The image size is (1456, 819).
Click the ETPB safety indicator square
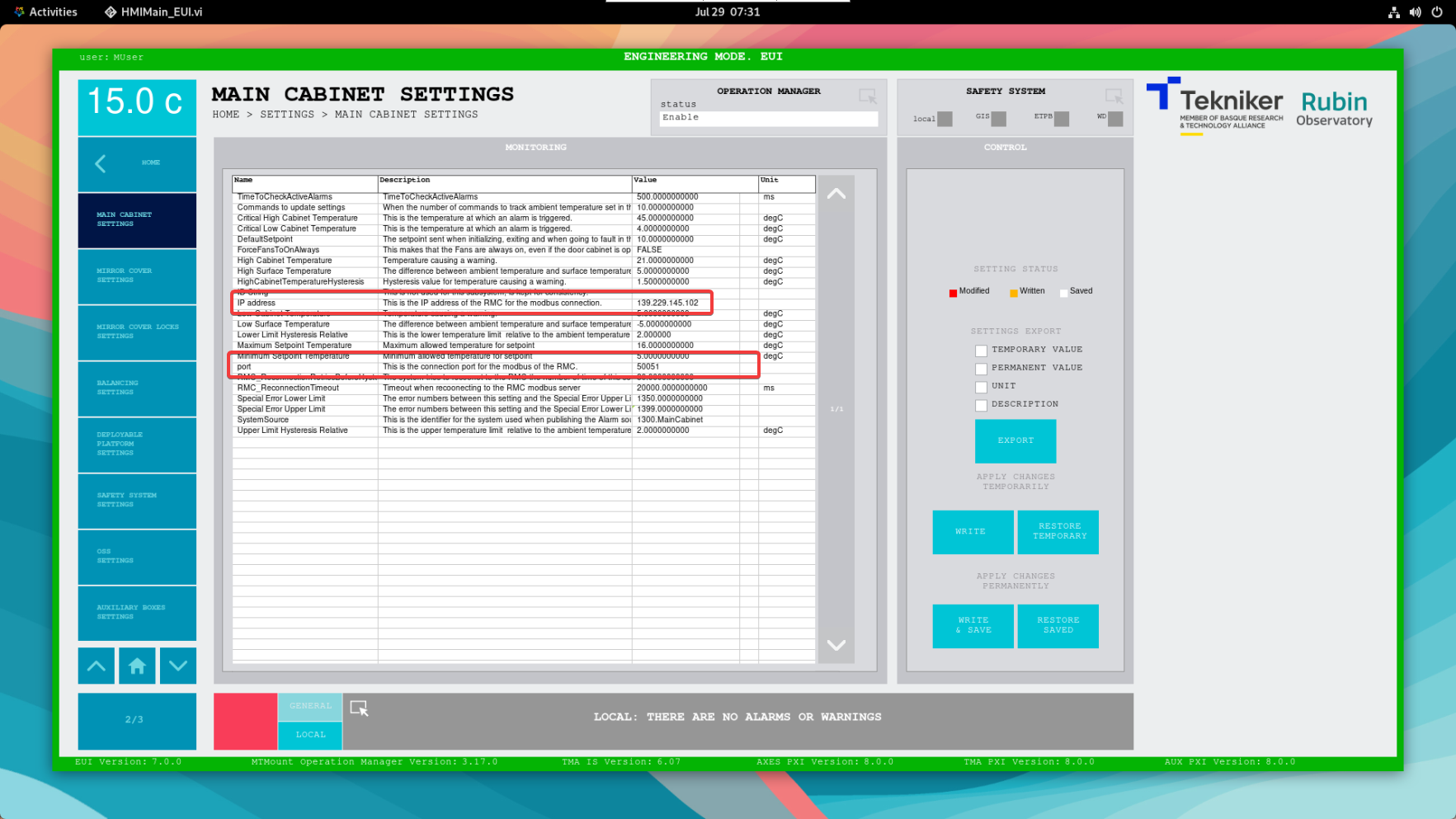[1062, 119]
